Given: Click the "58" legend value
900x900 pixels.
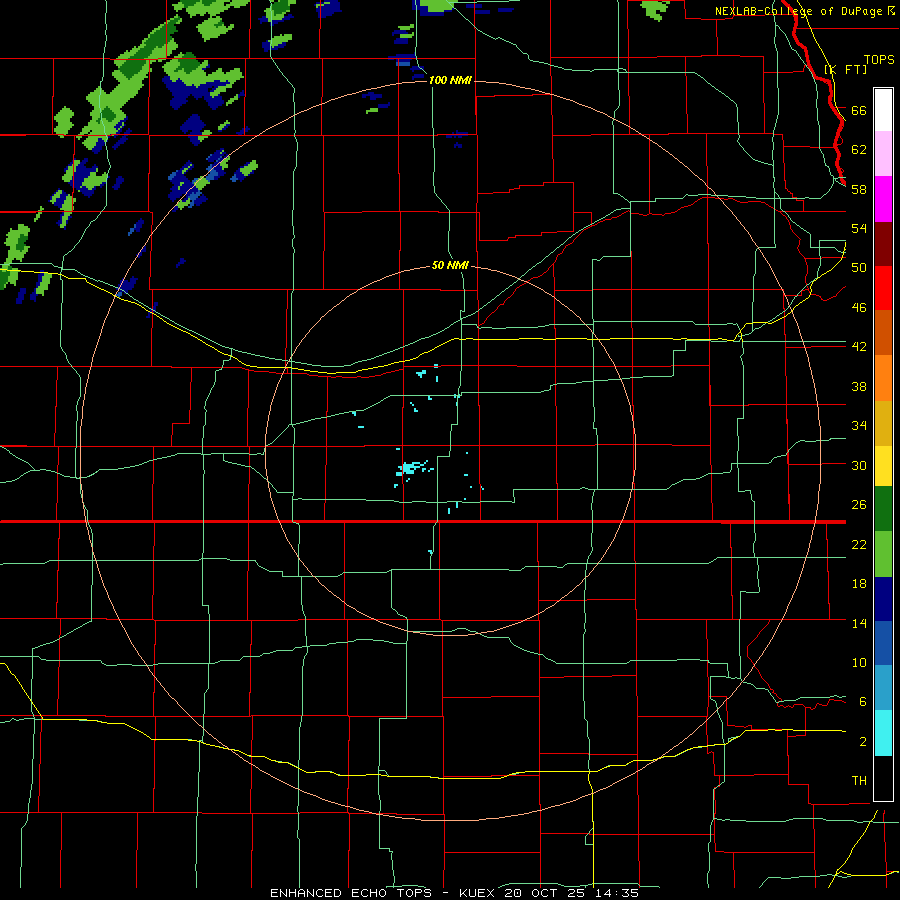Looking at the screenshot, I should [859, 189].
